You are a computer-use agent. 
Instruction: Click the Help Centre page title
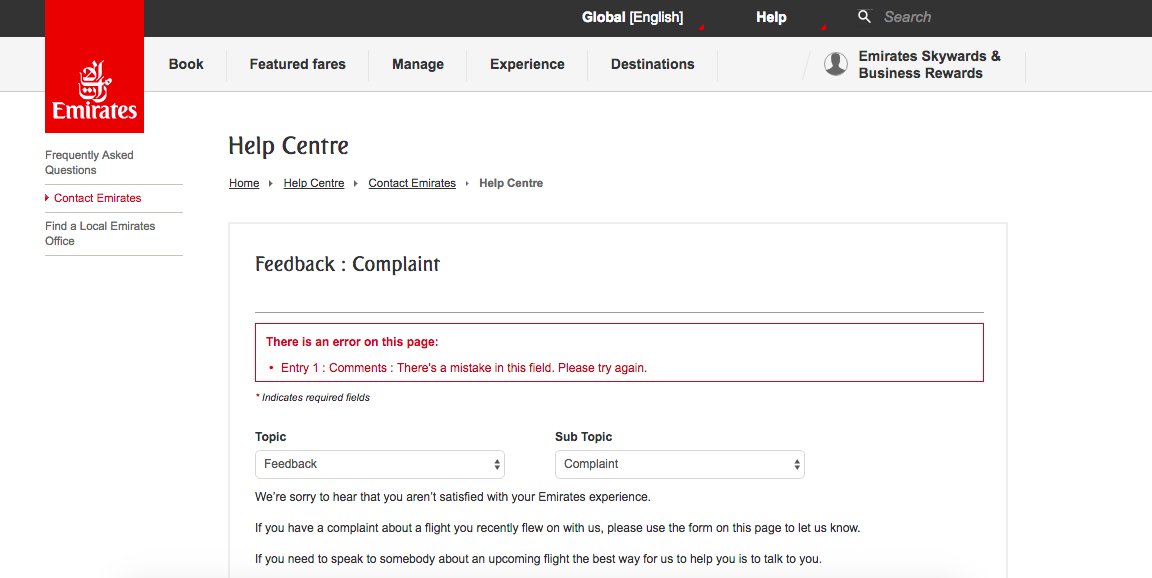(289, 145)
